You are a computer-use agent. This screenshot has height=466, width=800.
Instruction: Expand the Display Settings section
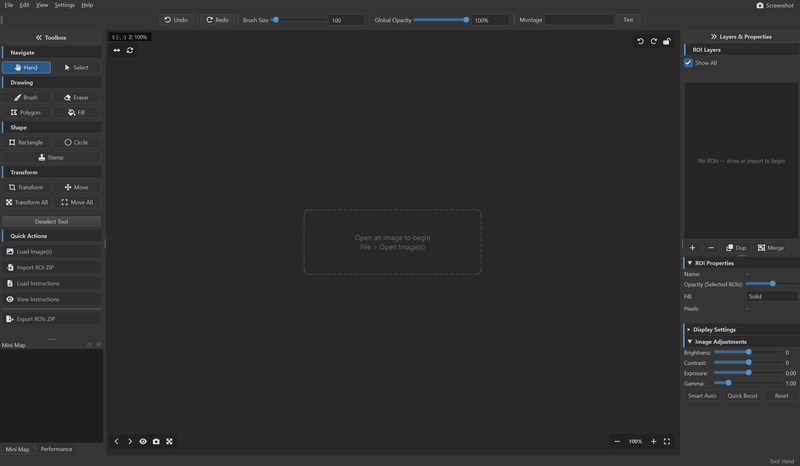point(711,329)
